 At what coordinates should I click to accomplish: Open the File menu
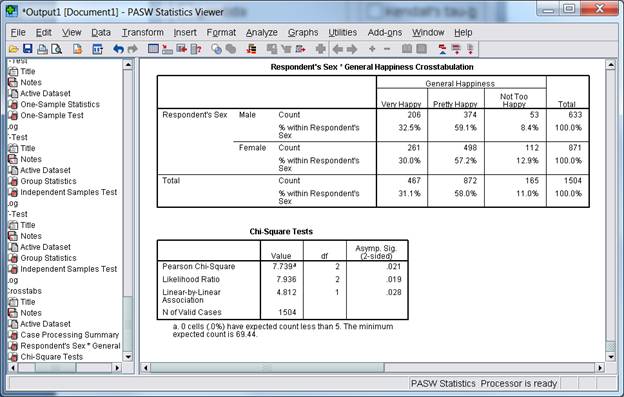(18, 33)
